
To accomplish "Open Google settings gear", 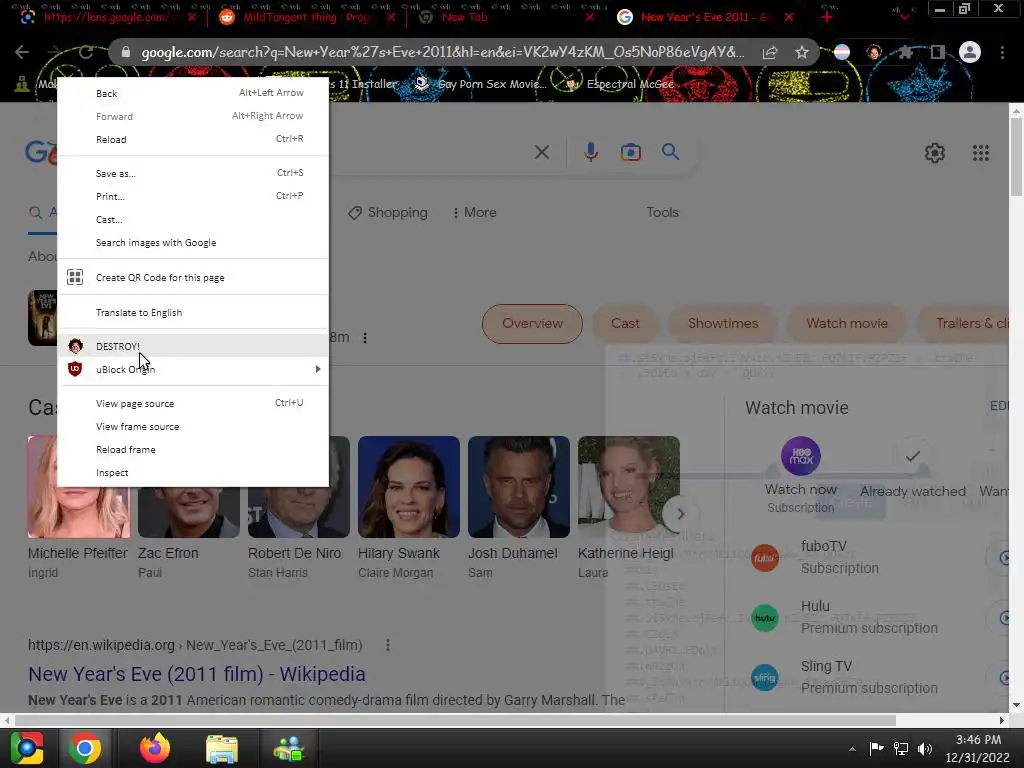I will tap(935, 153).
